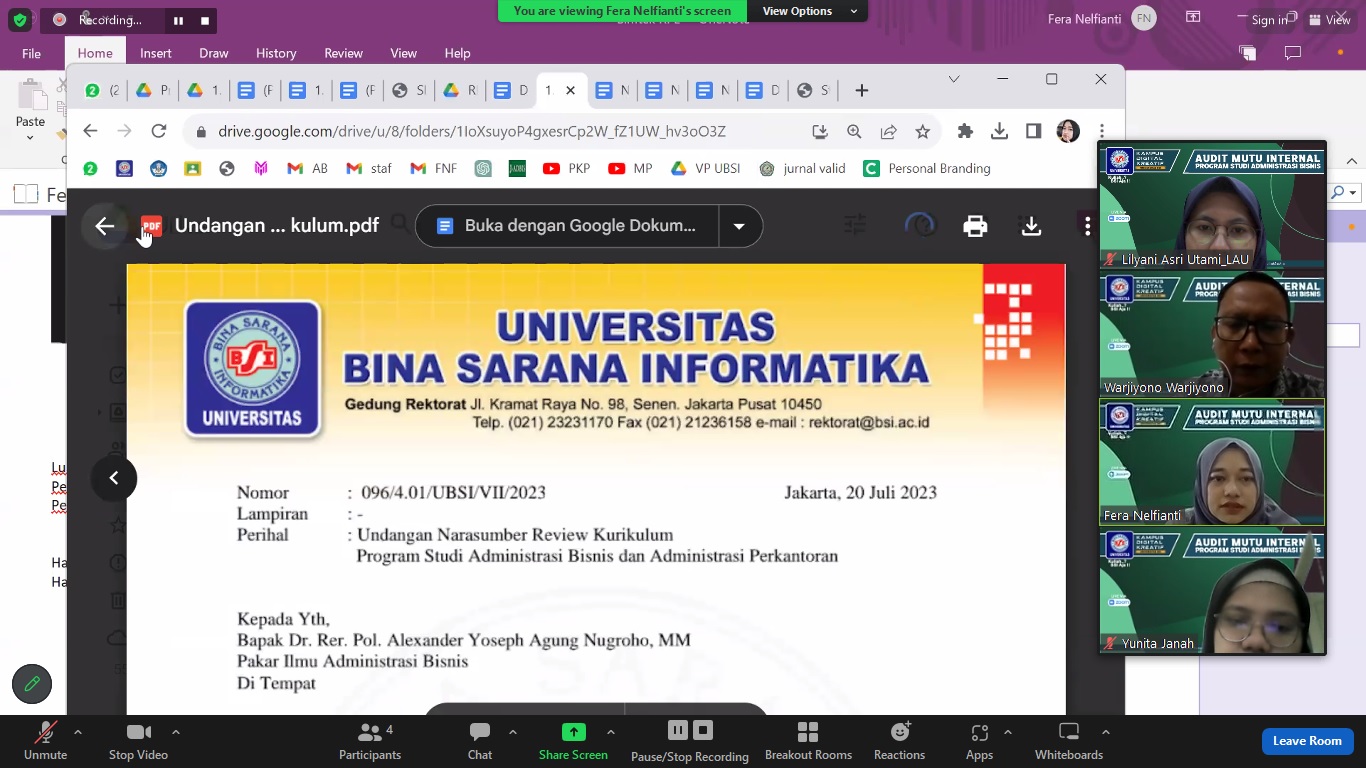Click the green Share Screen button
Image resolution: width=1366 pixels, height=768 pixels.
pyautogui.click(x=573, y=741)
